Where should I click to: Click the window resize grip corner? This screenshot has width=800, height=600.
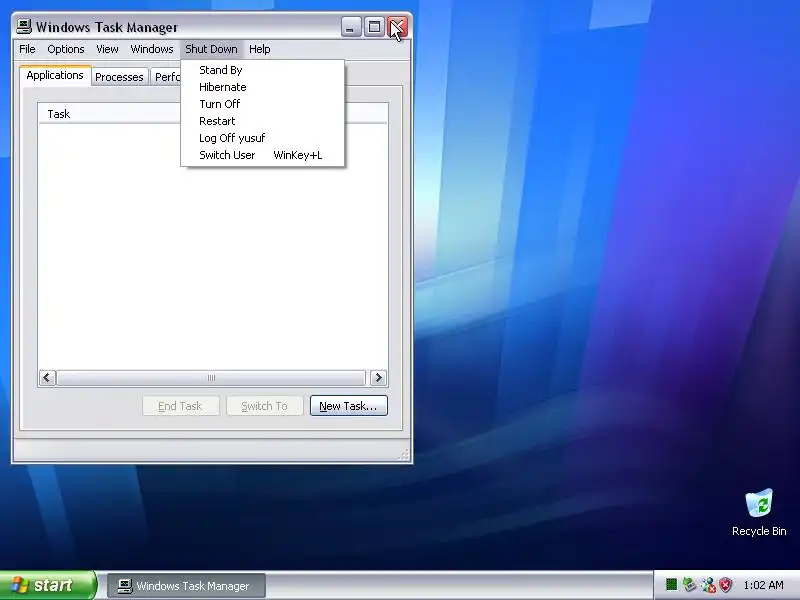tap(405, 455)
